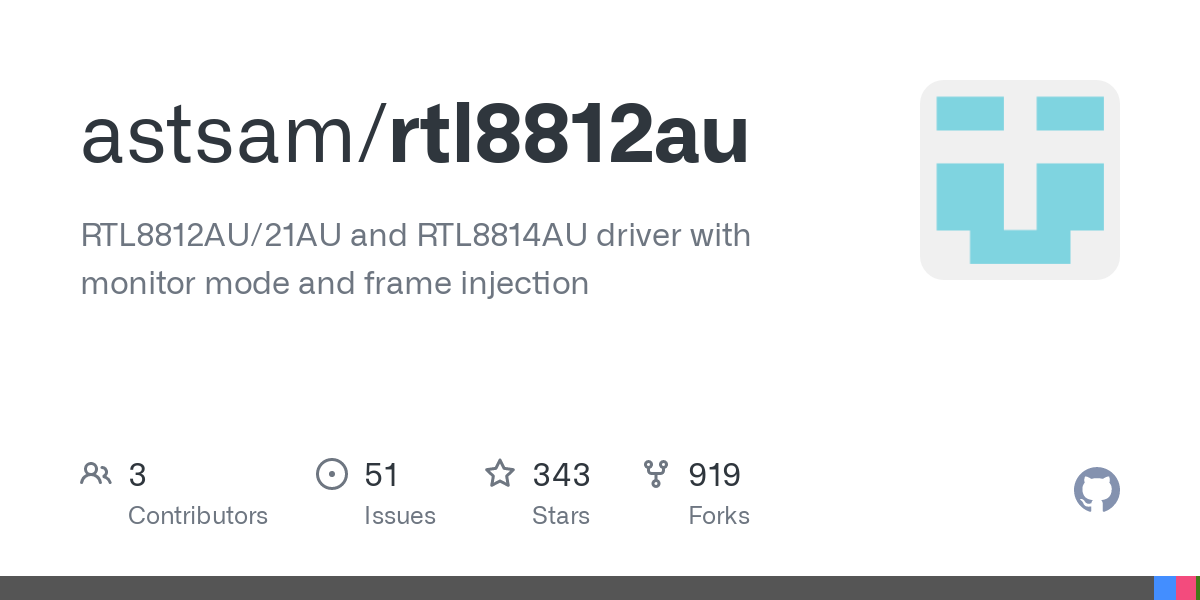This screenshot has height=600, width=1200.
Task: Open the astsam pixel avatar image
Action: coord(1020,180)
